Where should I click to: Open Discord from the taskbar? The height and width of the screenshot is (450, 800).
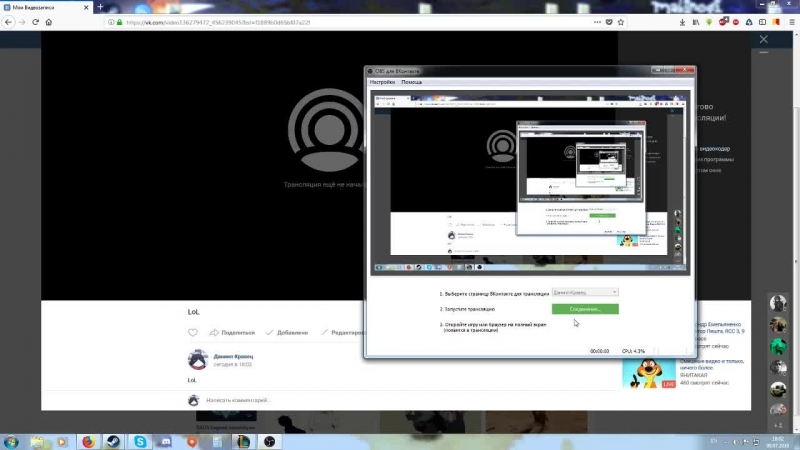pos(165,441)
